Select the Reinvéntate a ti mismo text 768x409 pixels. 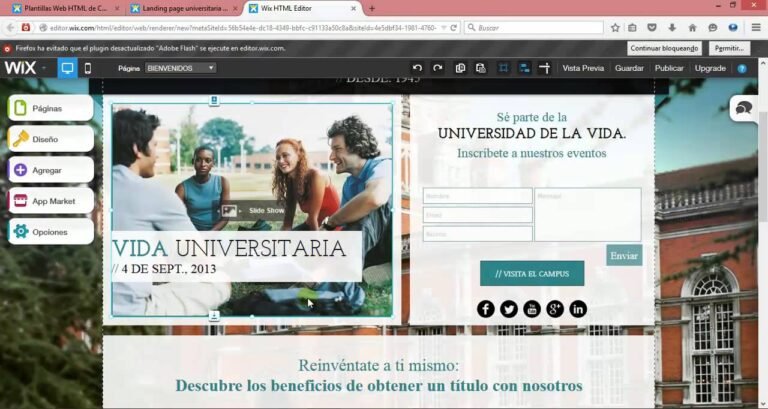click(x=379, y=365)
